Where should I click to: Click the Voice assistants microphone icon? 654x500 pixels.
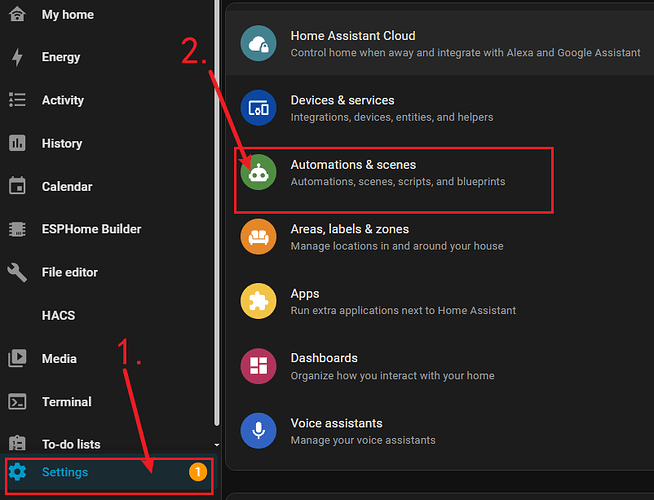(x=258, y=431)
